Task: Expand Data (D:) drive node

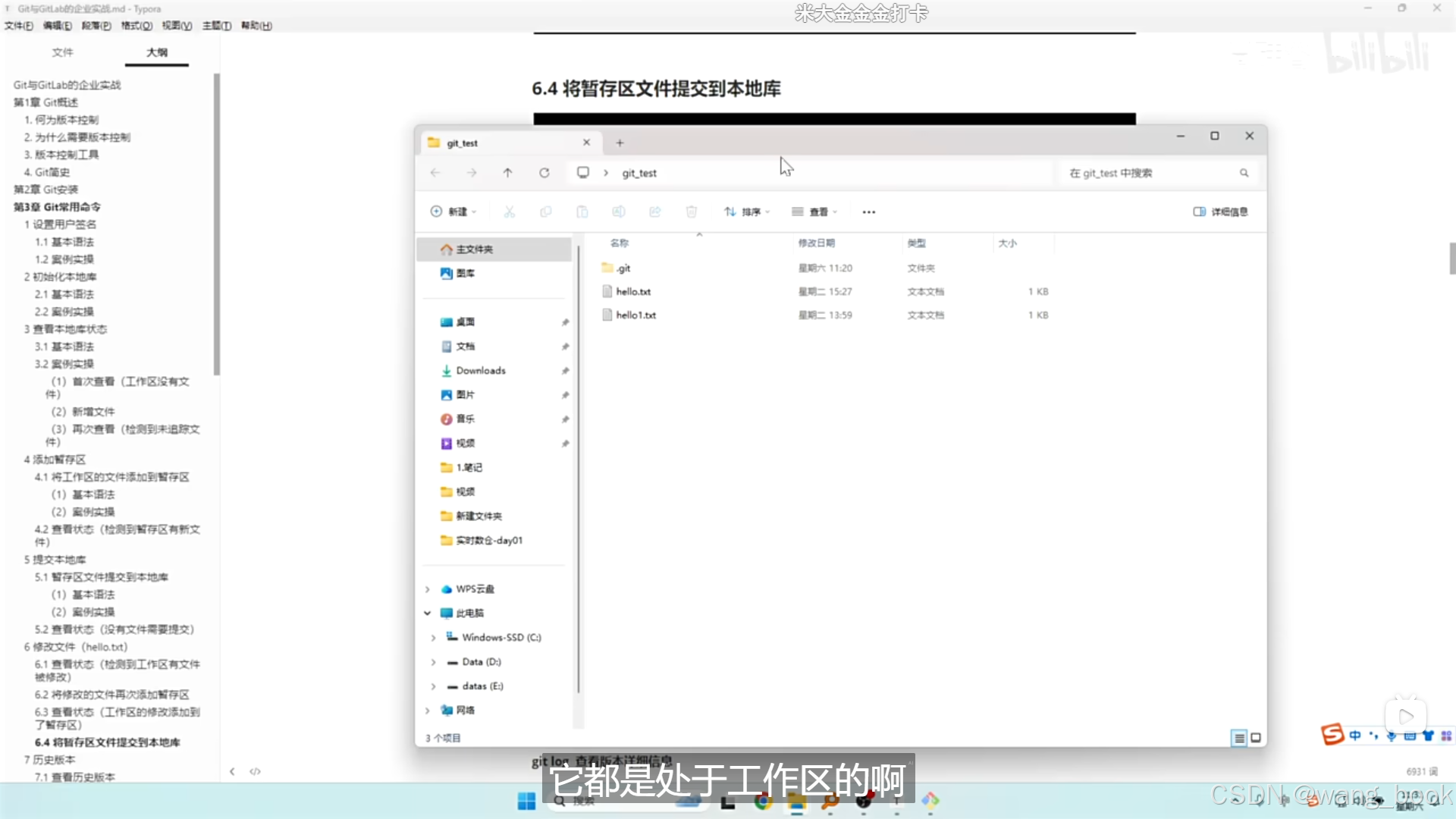Action: click(434, 662)
